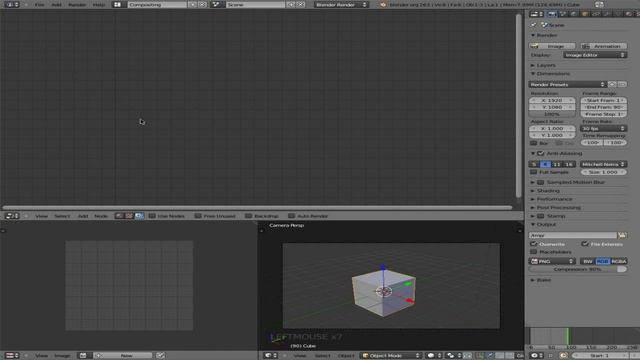The image size is (640, 360).
Task: Toggle the Backdrop checkbox
Action: [249, 216]
